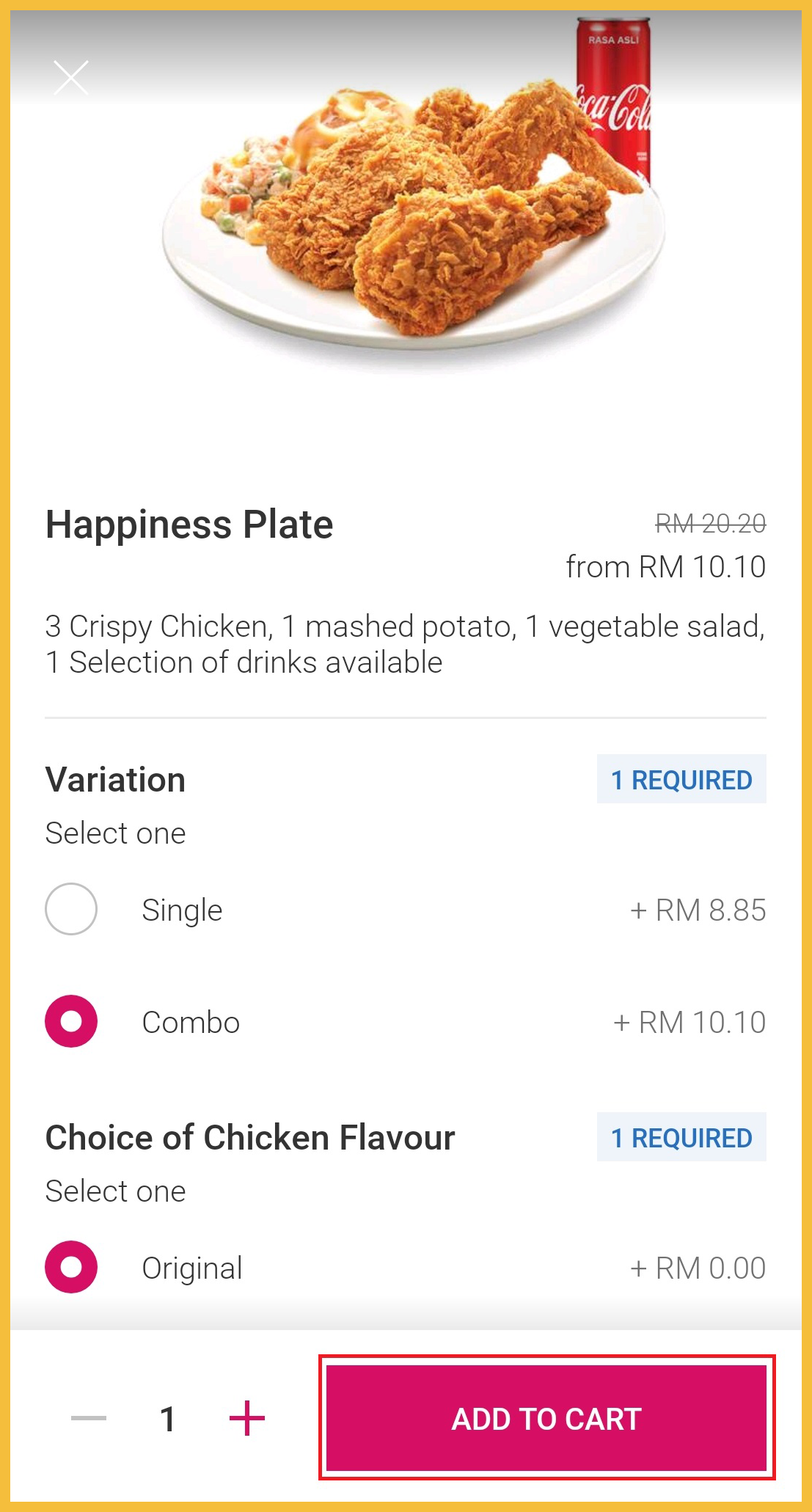Decrease quantity with the minus icon
The height and width of the screenshot is (1512, 812).
tap(89, 1418)
